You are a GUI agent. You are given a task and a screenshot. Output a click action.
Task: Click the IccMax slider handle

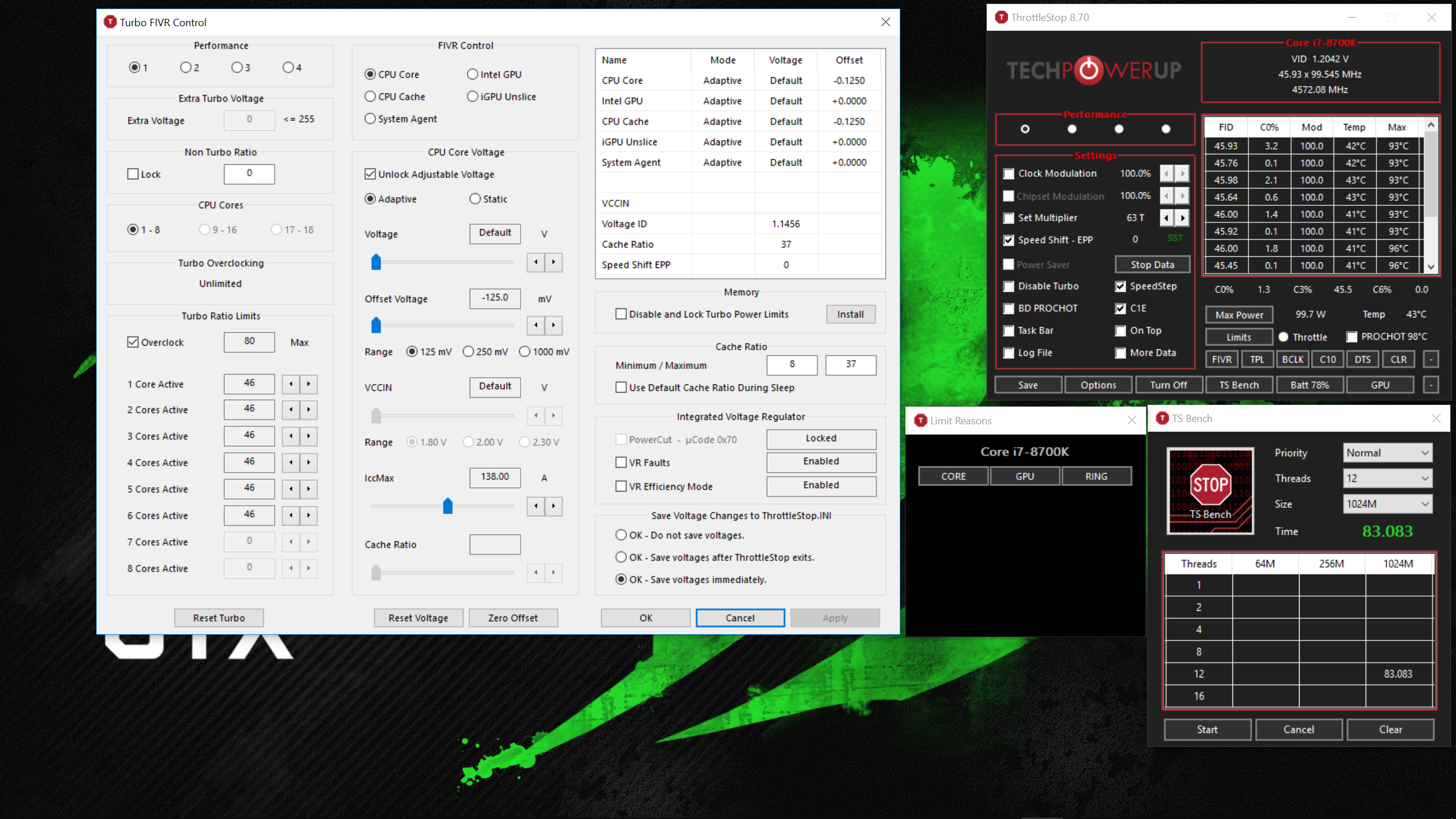pyautogui.click(x=448, y=506)
